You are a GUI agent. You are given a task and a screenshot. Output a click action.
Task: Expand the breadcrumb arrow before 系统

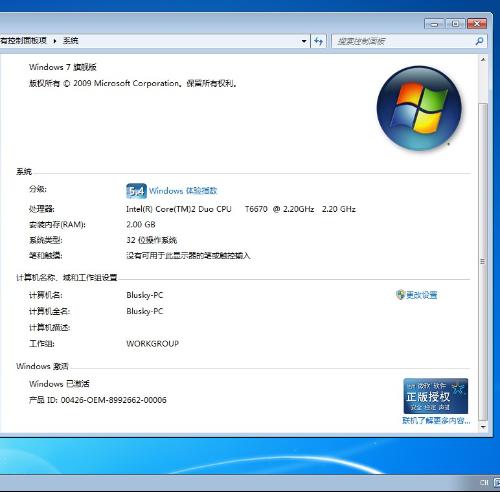point(55,41)
